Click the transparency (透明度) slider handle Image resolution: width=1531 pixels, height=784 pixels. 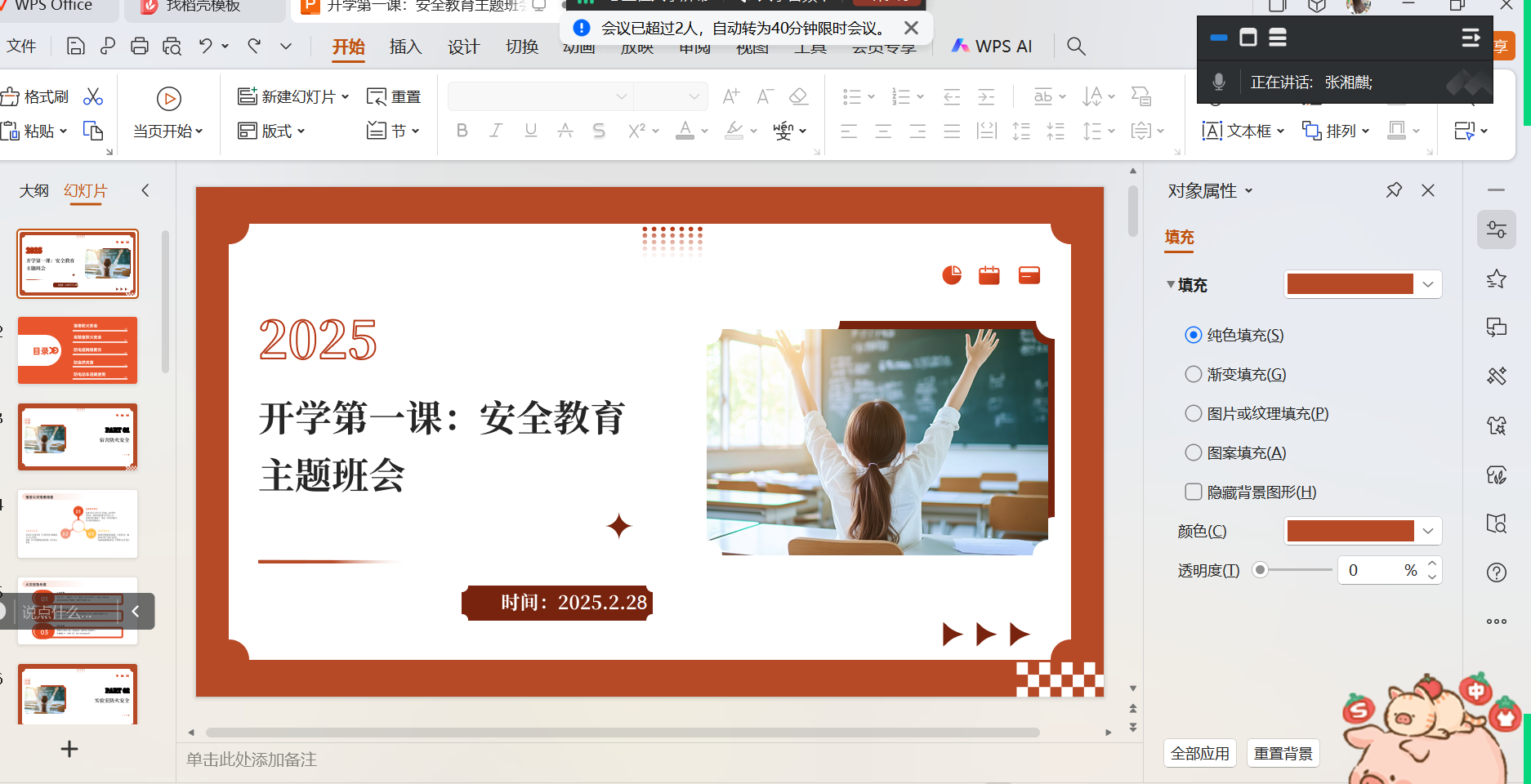1261,570
